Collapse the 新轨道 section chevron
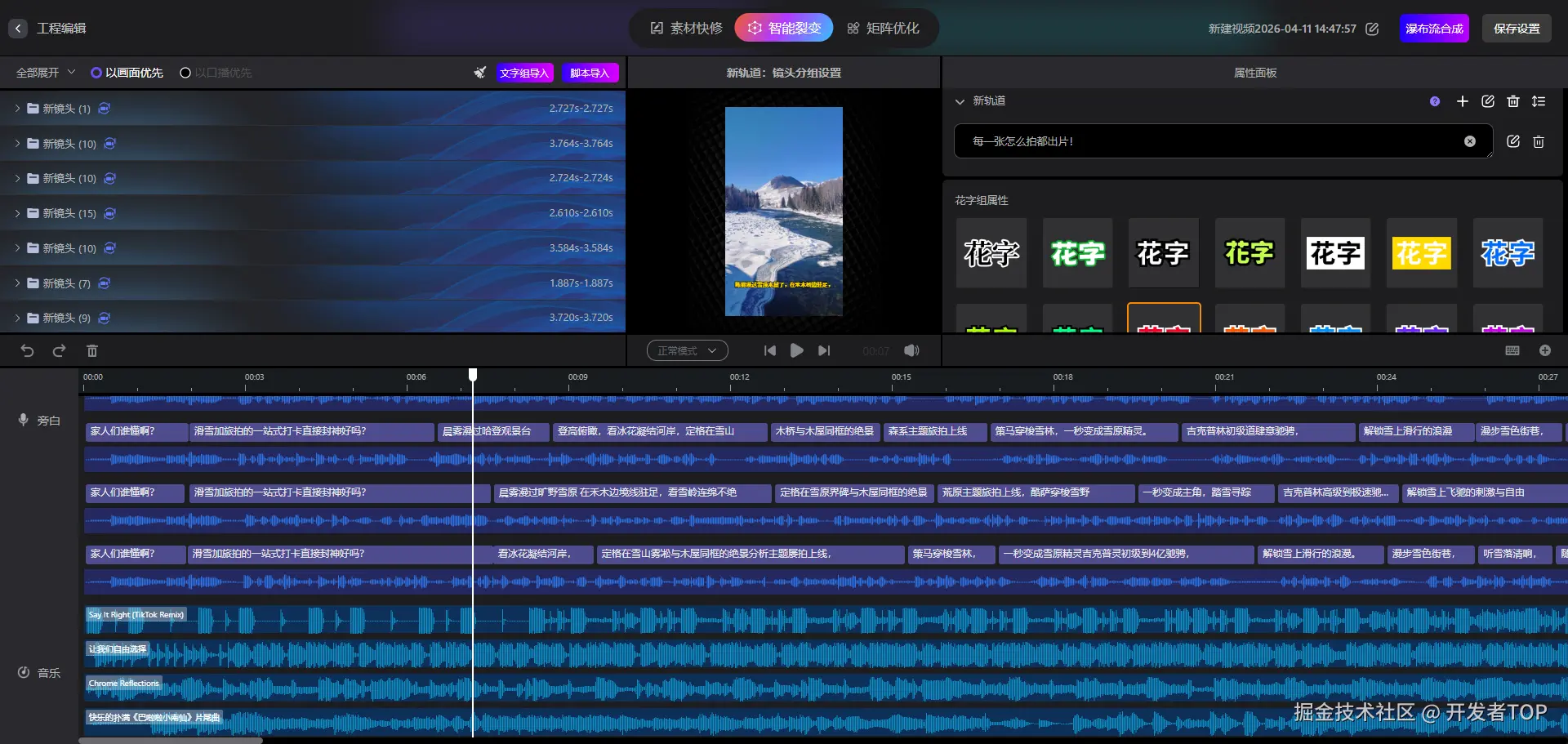1568x744 pixels. [960, 101]
